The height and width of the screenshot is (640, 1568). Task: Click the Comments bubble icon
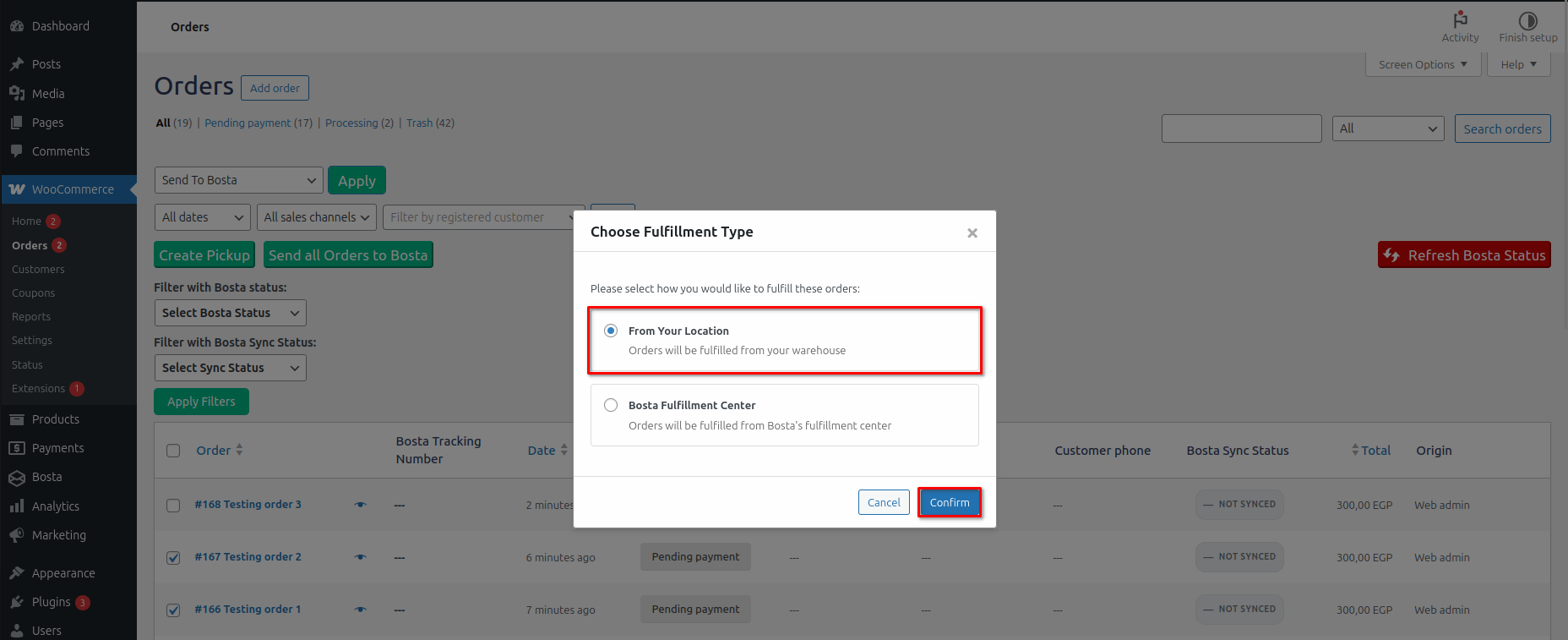[x=17, y=151]
